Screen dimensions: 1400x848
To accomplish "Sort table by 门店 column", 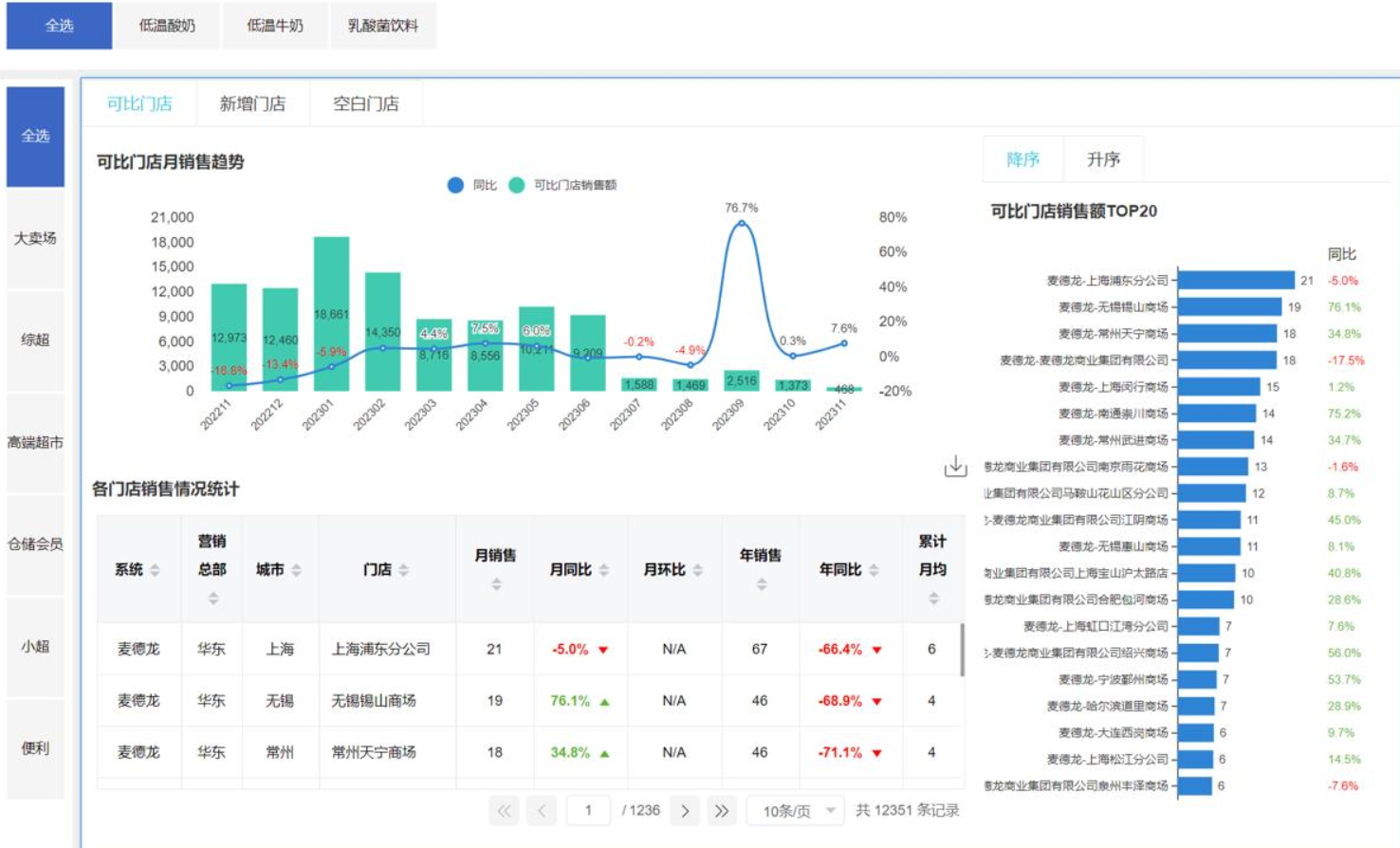I will point(404,570).
